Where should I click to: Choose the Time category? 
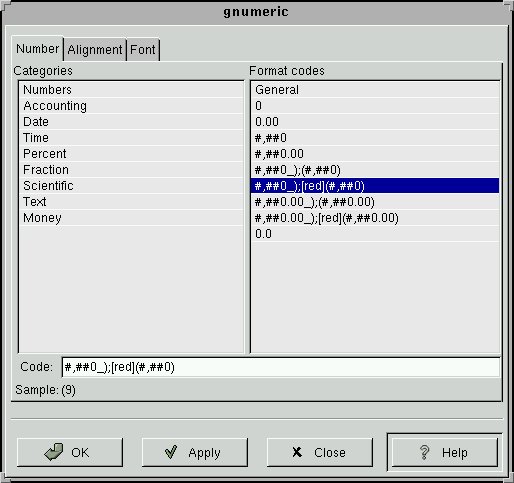131,138
